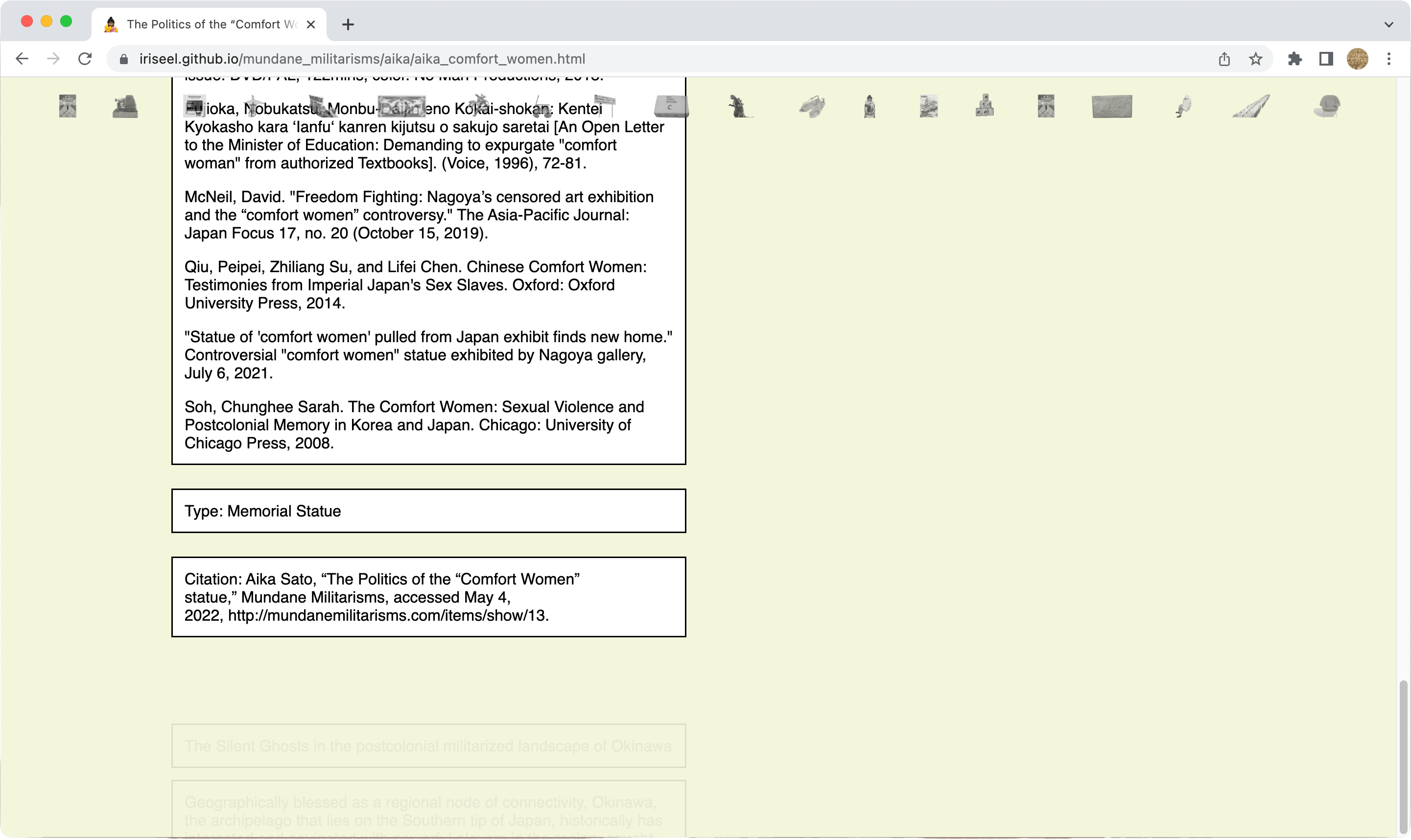Toggle the browser side panel icon
1411x840 pixels.
1326,59
